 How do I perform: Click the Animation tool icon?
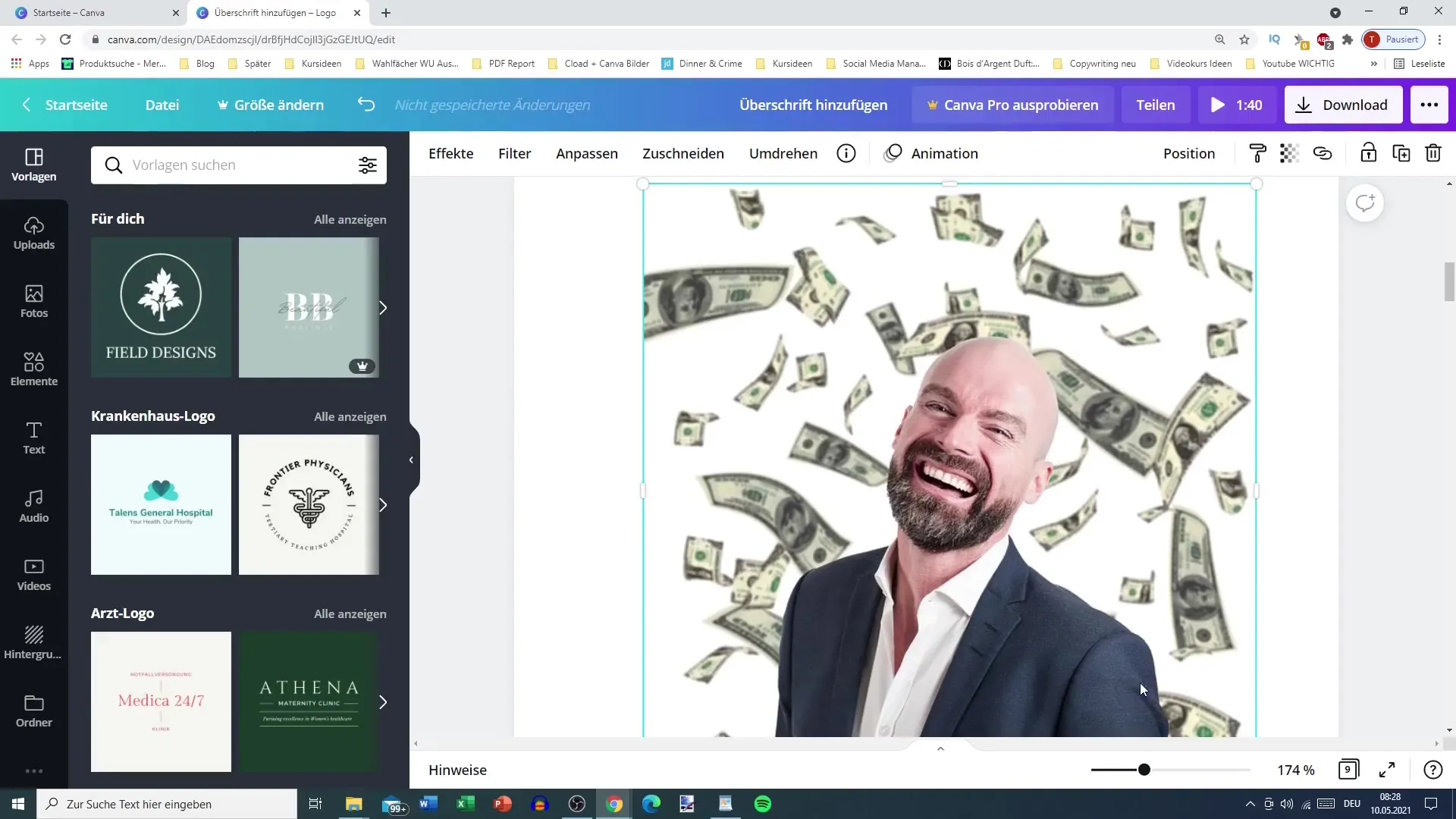pyautogui.click(x=893, y=153)
